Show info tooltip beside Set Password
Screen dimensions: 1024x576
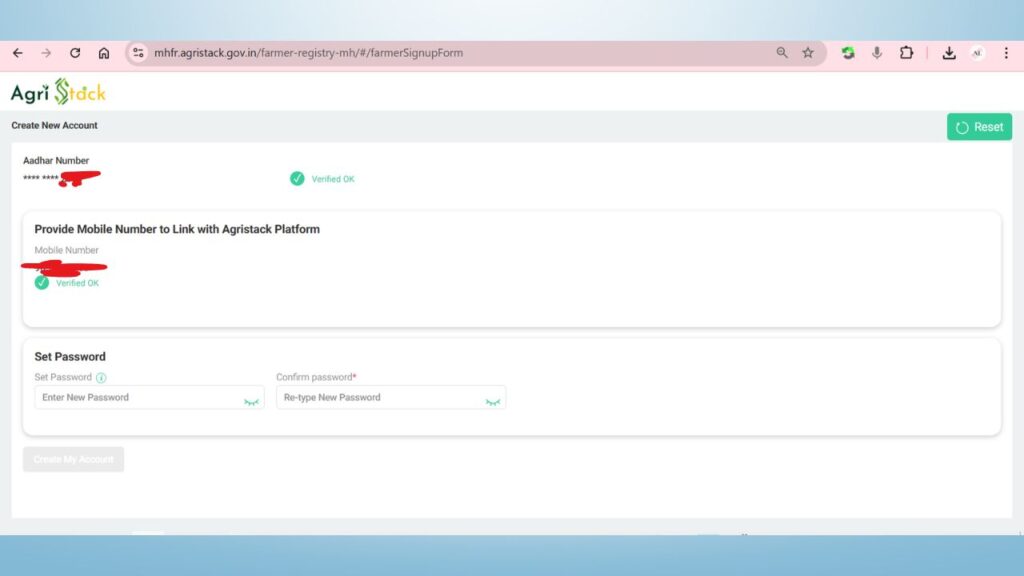101,377
